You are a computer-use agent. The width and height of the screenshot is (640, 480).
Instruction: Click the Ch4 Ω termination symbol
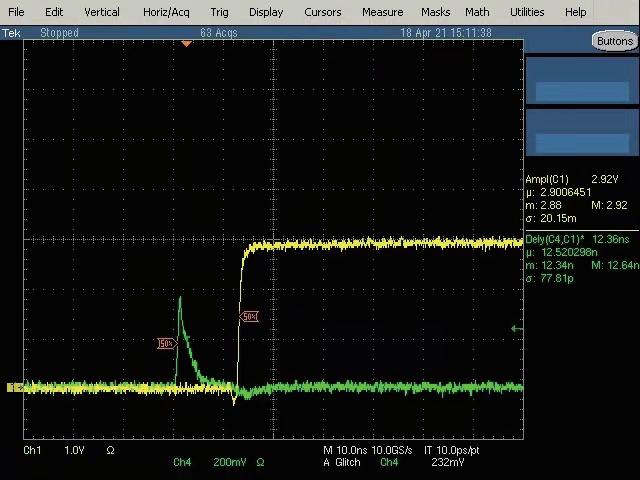(260, 462)
